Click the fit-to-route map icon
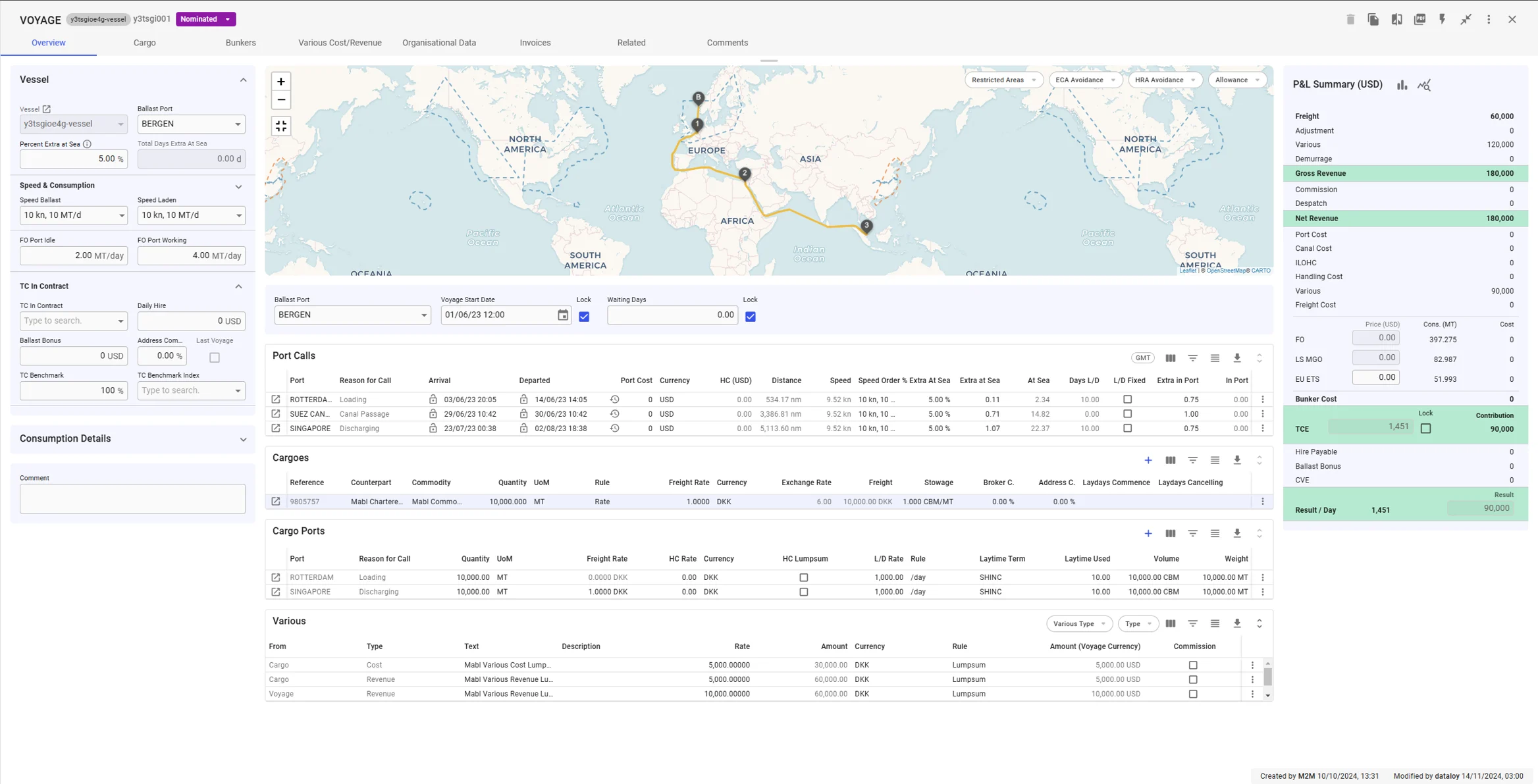 [281, 126]
